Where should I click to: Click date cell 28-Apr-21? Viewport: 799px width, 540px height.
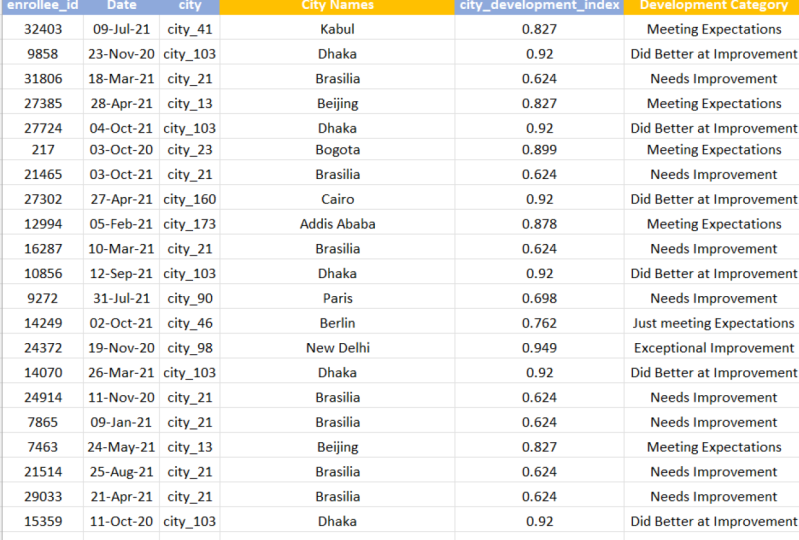click(122, 103)
